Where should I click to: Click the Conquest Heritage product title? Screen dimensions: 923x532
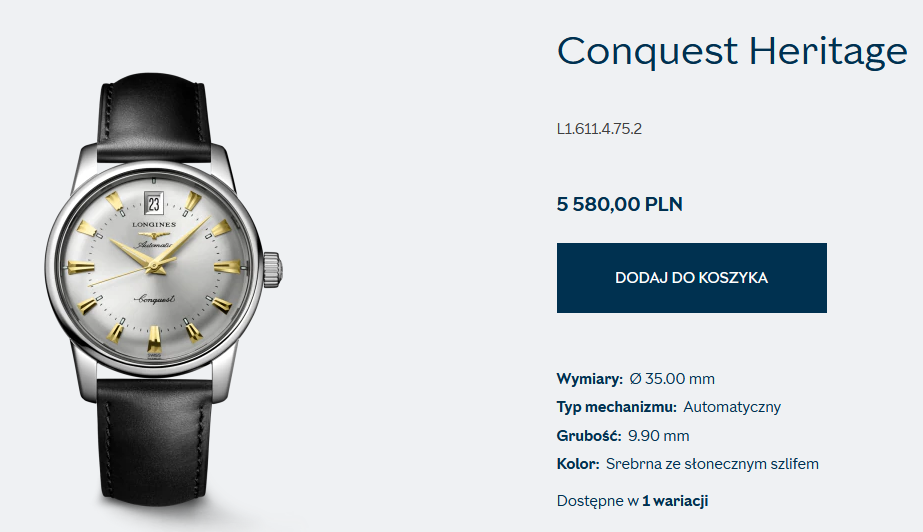732,51
